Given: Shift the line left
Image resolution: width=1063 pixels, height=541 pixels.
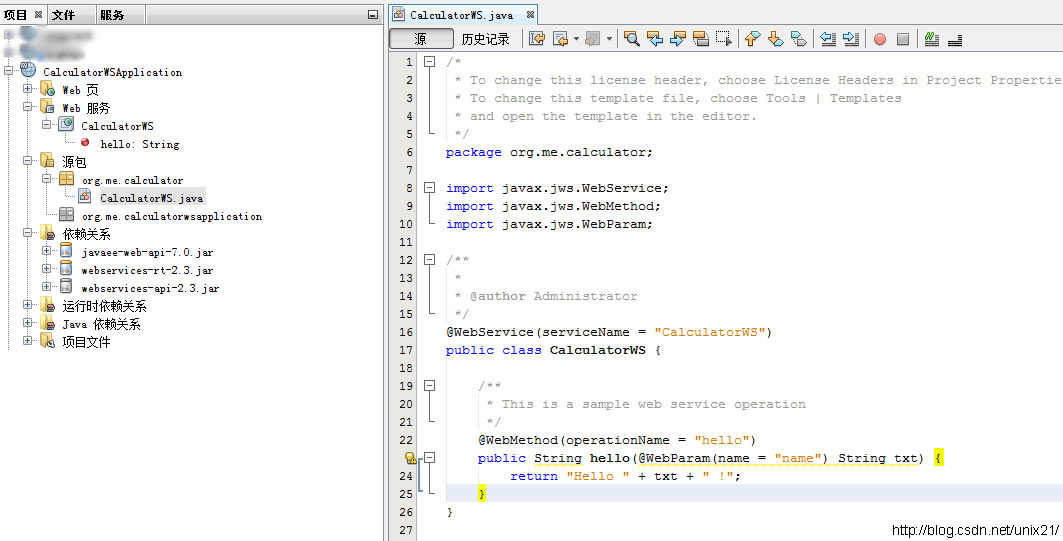Looking at the screenshot, I should [828, 39].
